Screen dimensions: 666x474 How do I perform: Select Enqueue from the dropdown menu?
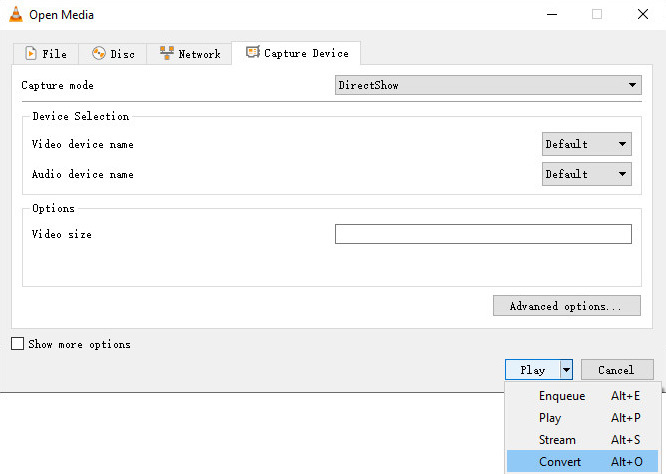pos(582,395)
